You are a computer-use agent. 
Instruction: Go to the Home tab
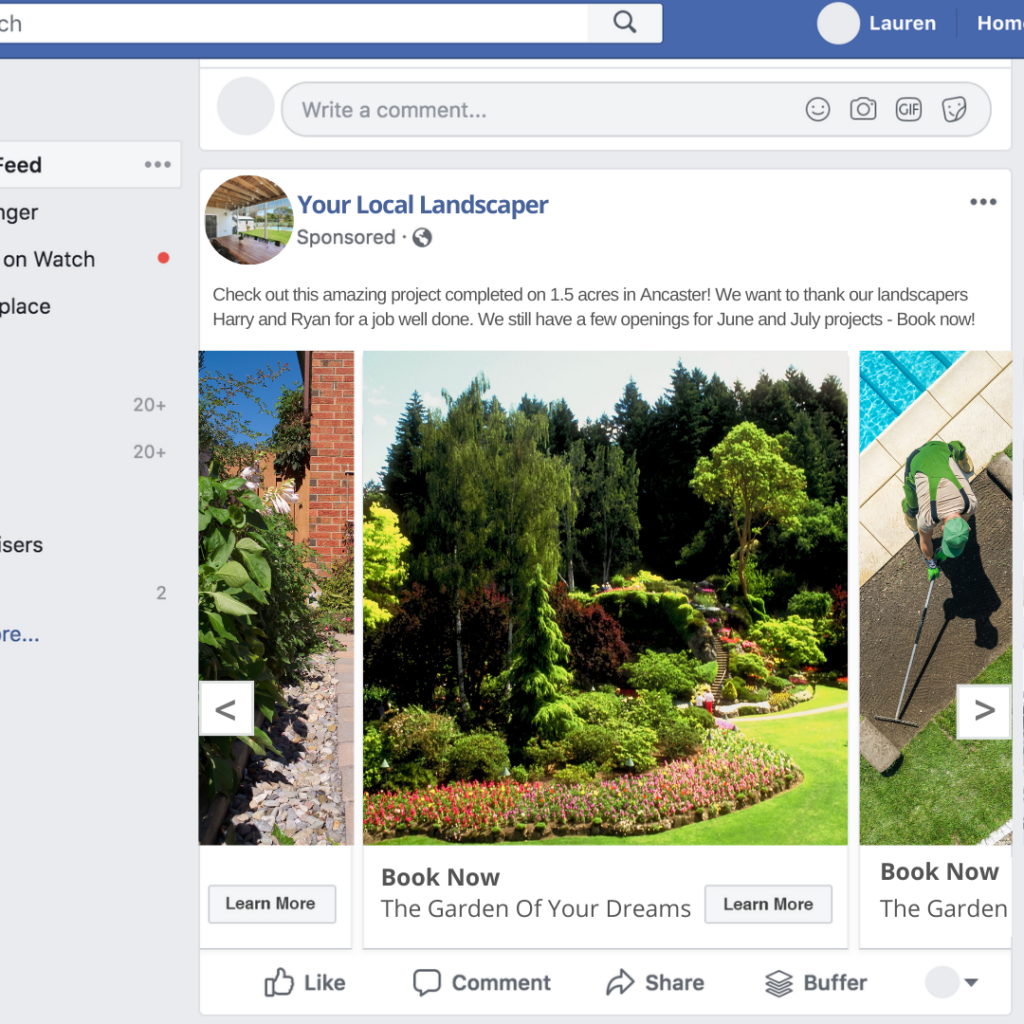click(1000, 24)
